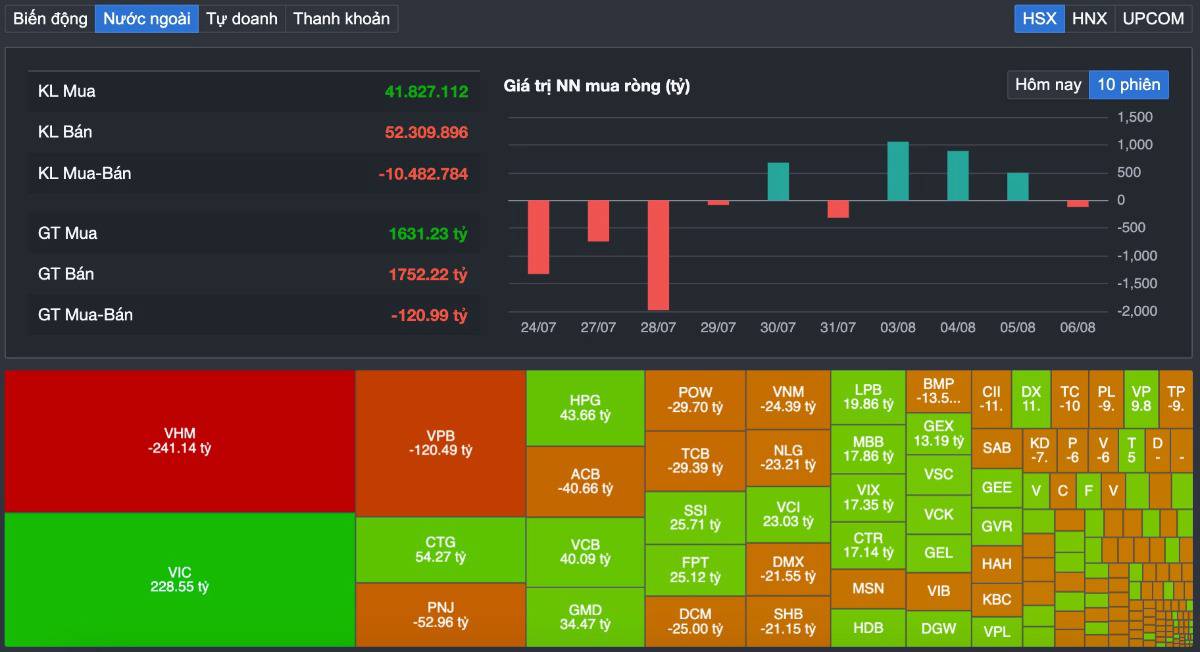1200x652 pixels.
Task: Select the GMD 34.47 tỷ tile
Action: click(585, 617)
